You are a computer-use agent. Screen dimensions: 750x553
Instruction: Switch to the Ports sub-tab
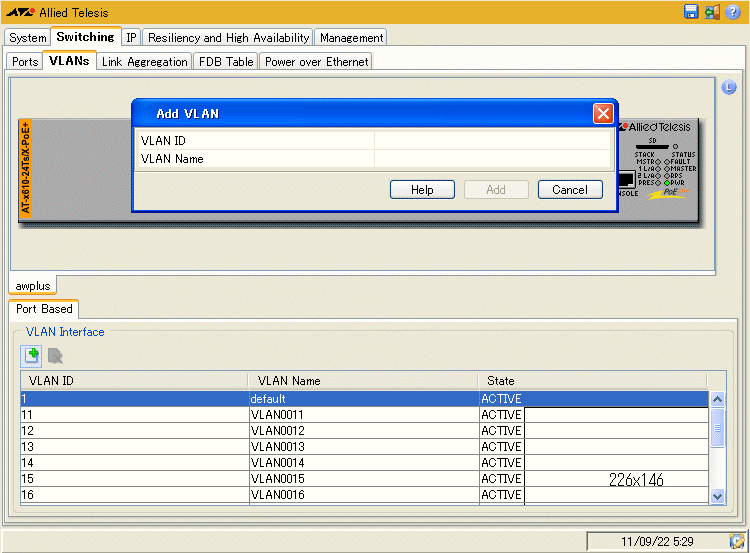(x=25, y=62)
